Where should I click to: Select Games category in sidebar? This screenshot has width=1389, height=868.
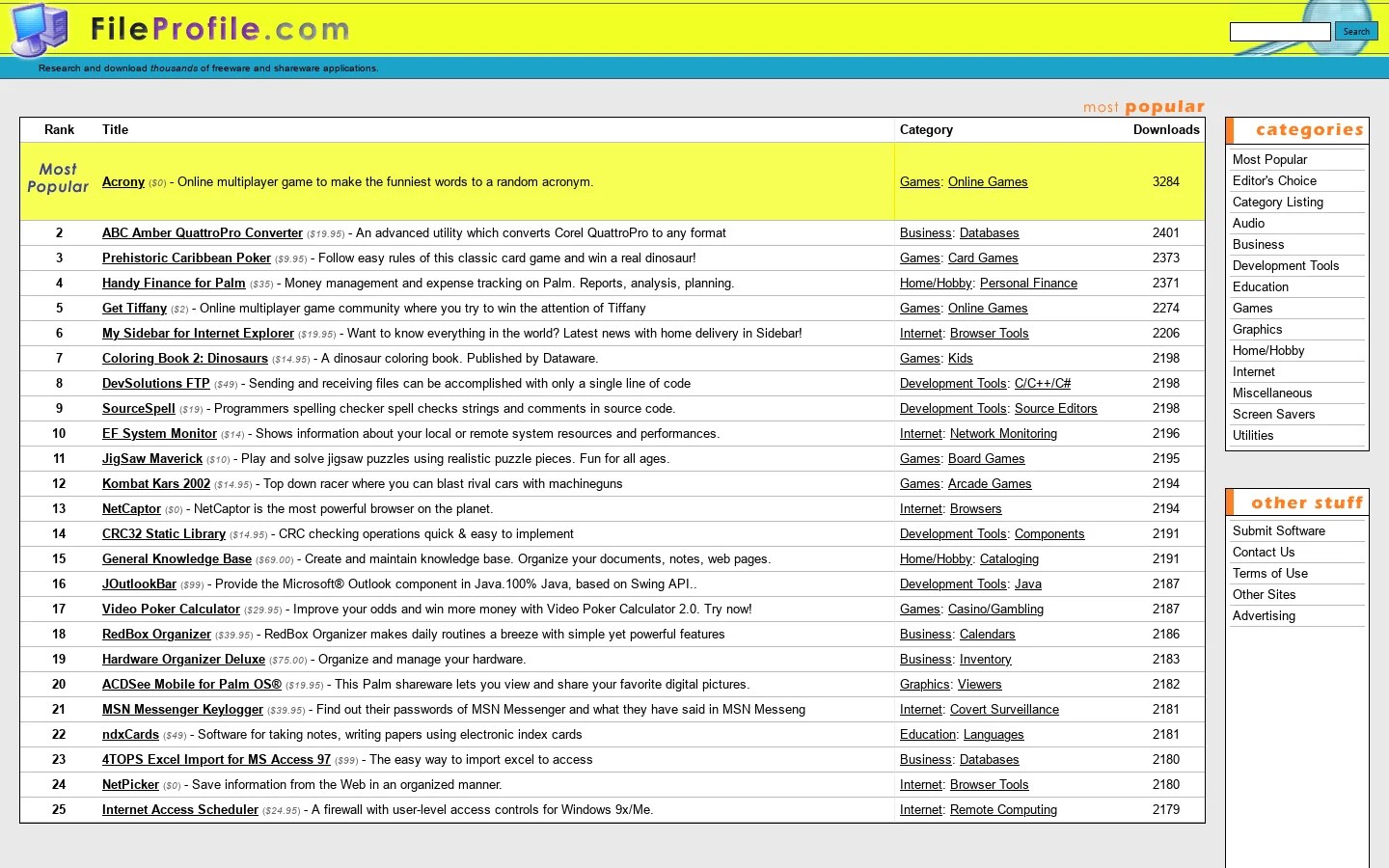click(x=1252, y=309)
